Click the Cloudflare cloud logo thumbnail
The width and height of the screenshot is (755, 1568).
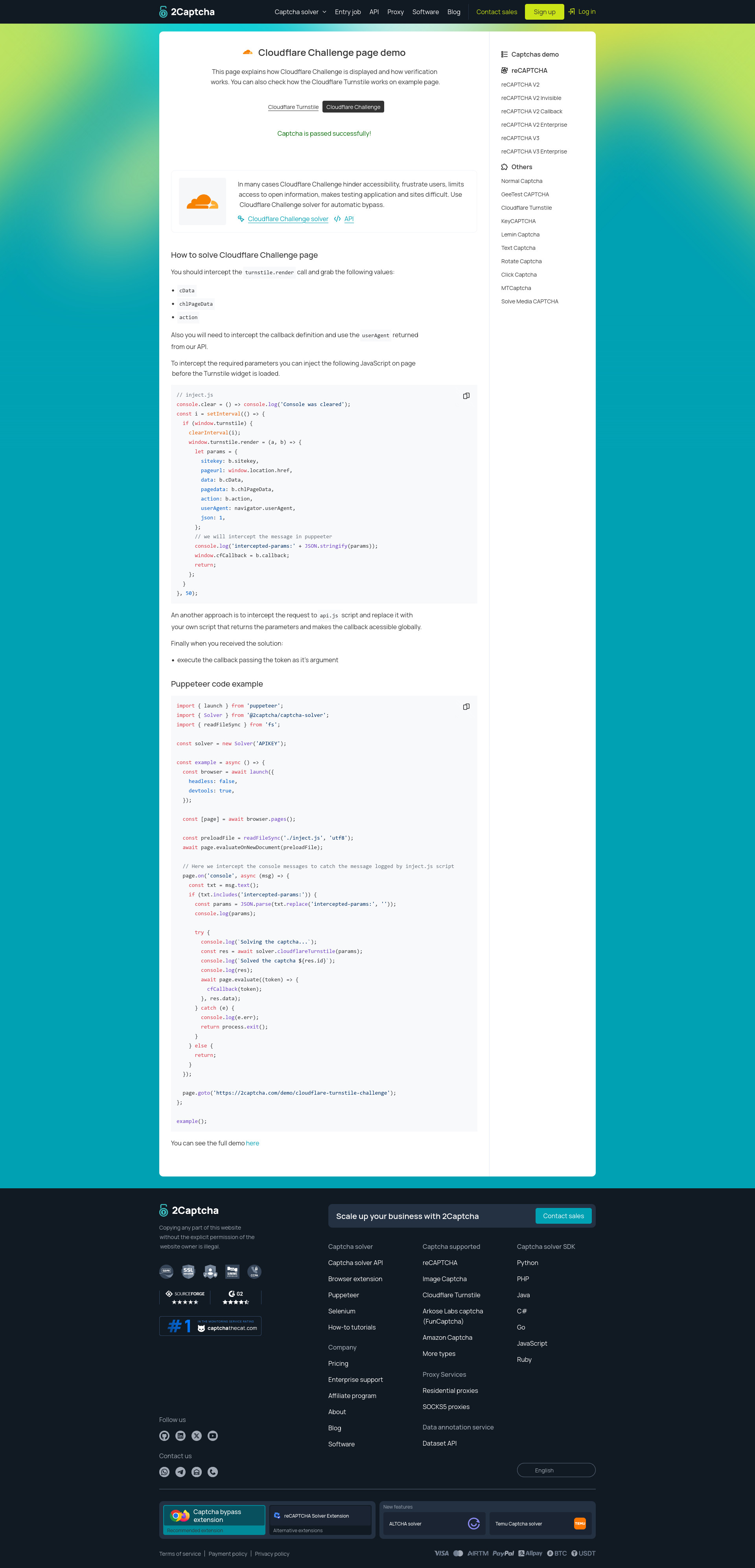(x=203, y=201)
